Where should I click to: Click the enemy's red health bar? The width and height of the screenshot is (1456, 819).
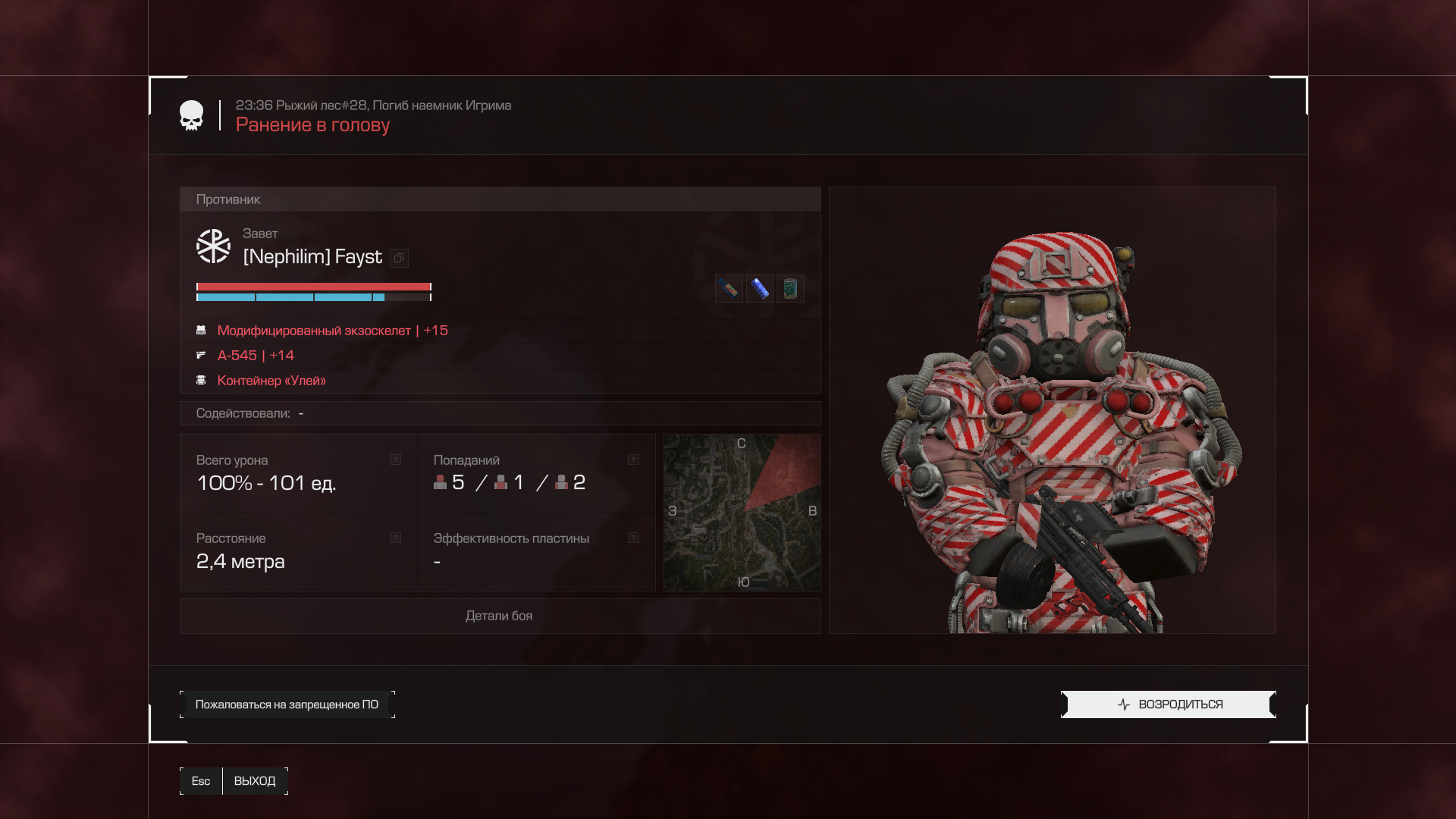point(314,287)
